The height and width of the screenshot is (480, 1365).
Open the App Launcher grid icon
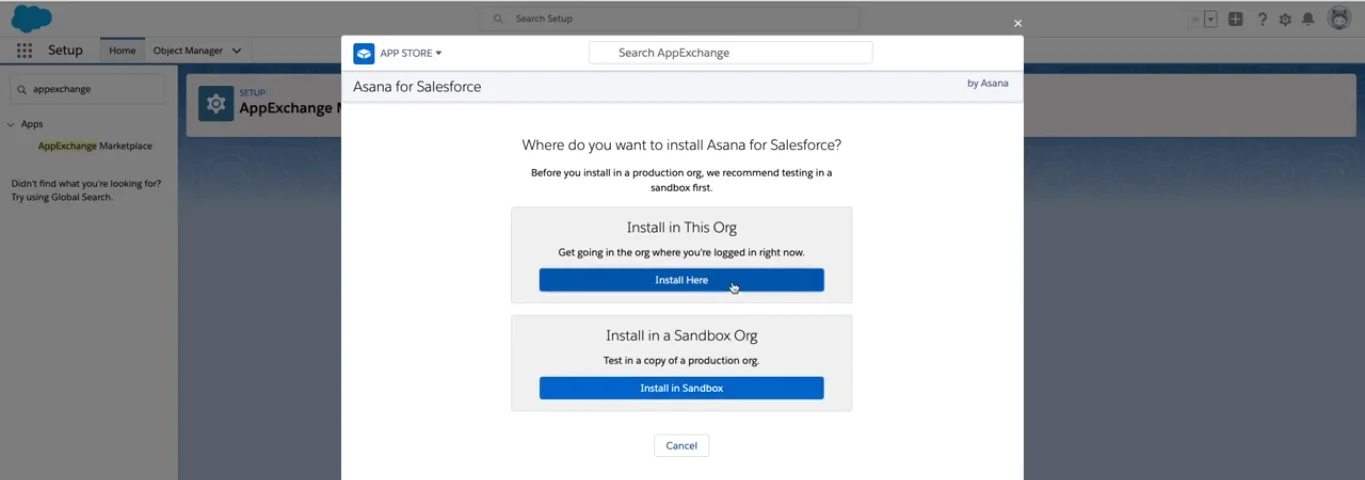tap(24, 50)
